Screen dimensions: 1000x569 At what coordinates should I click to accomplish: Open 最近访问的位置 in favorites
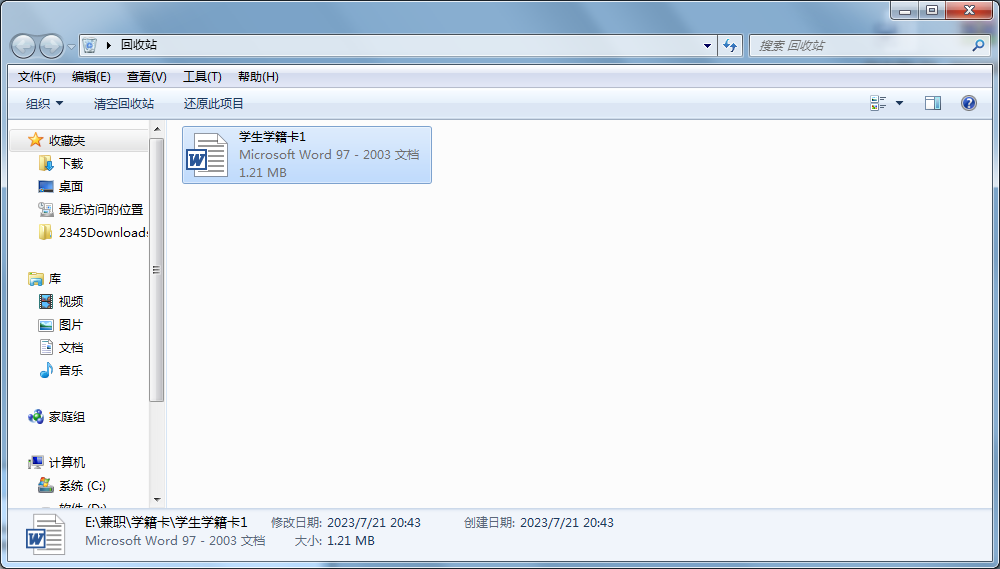pyautogui.click(x=101, y=210)
